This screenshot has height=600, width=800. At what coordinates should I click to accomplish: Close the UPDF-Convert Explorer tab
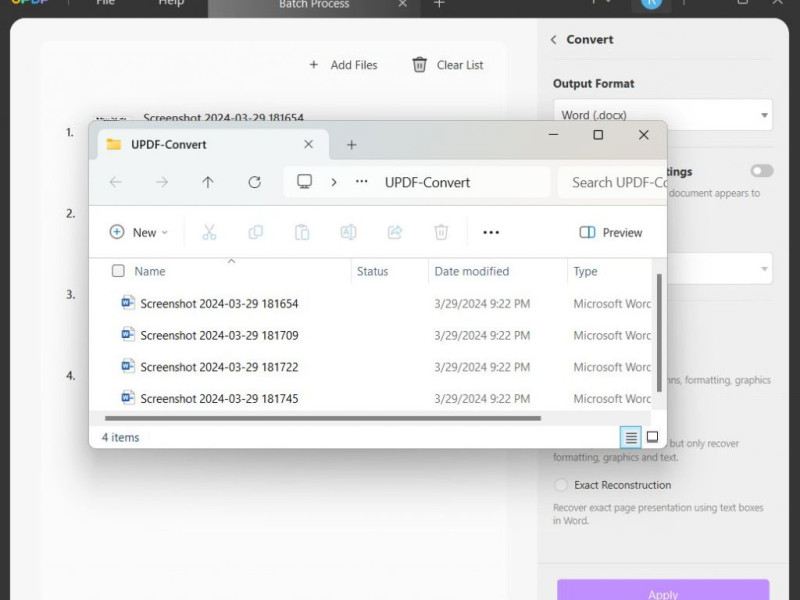coord(308,144)
